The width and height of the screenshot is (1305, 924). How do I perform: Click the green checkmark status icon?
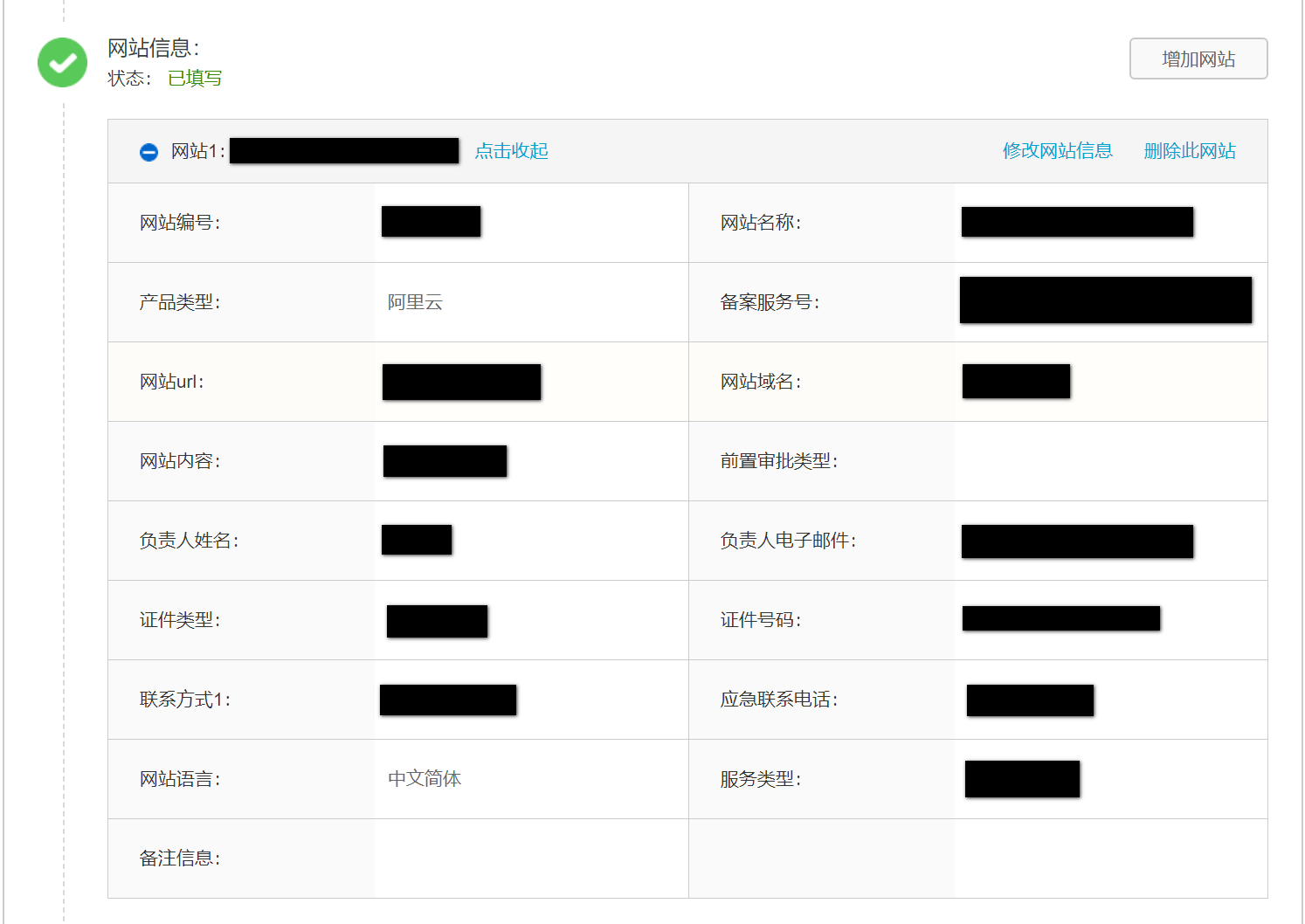point(62,62)
